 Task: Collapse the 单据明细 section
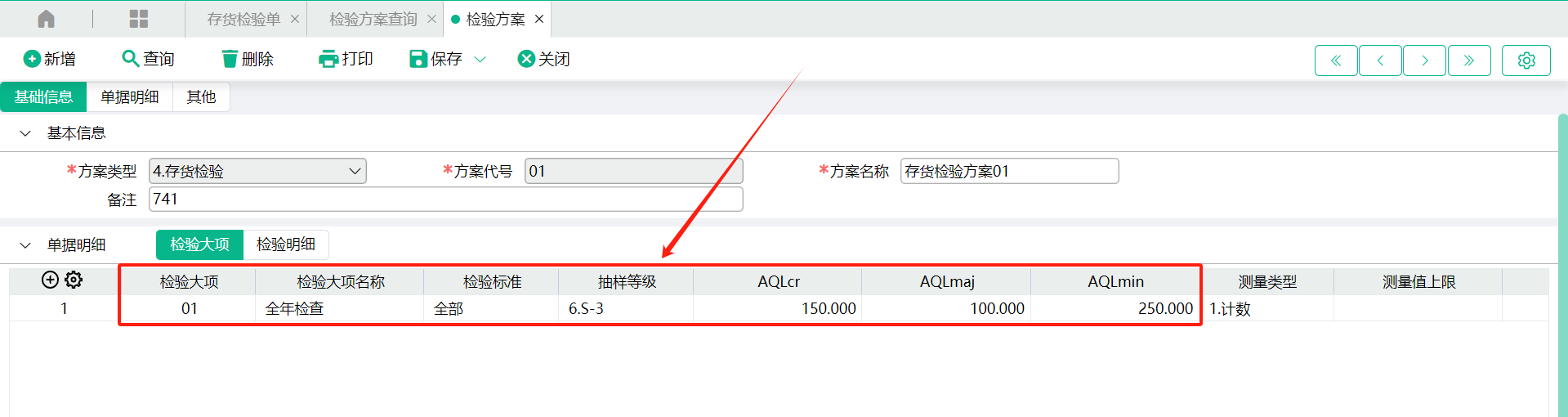pos(25,245)
